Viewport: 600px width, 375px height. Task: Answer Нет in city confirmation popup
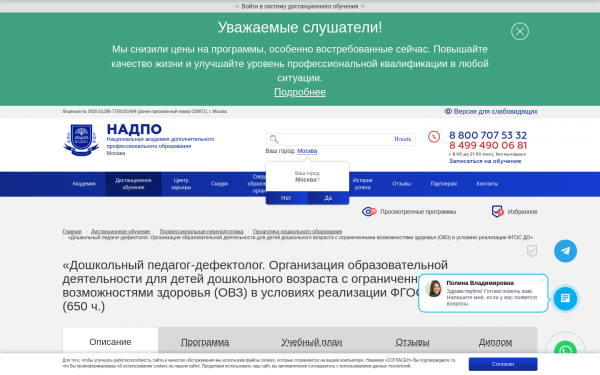coord(286,198)
